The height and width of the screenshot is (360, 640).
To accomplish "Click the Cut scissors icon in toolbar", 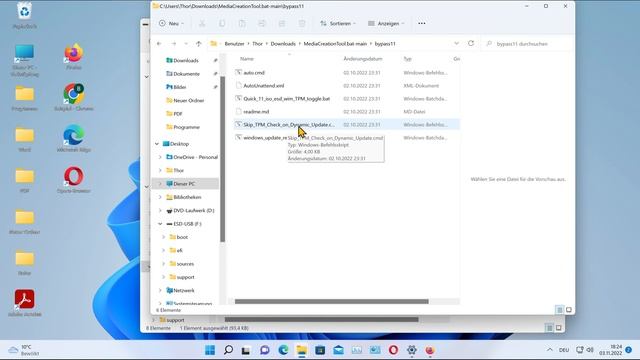I will coord(202,24).
